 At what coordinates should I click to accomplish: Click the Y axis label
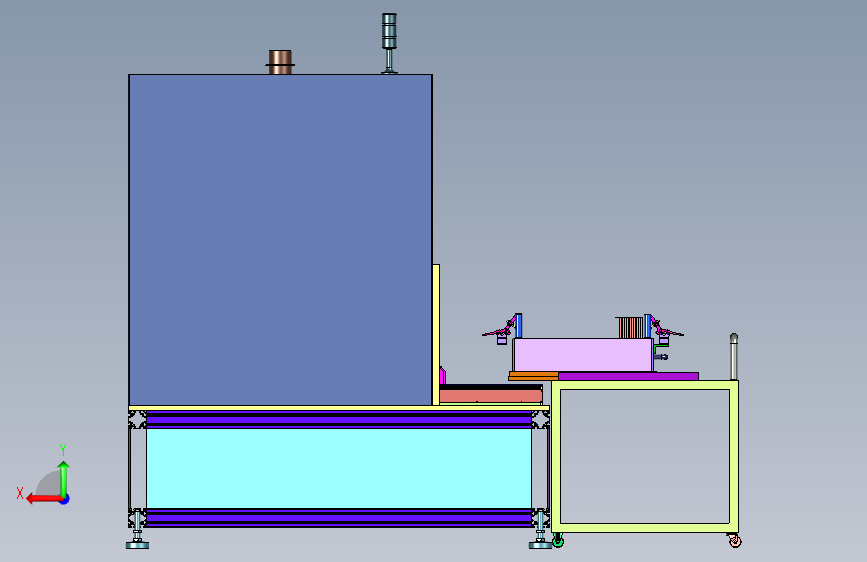click(x=63, y=450)
